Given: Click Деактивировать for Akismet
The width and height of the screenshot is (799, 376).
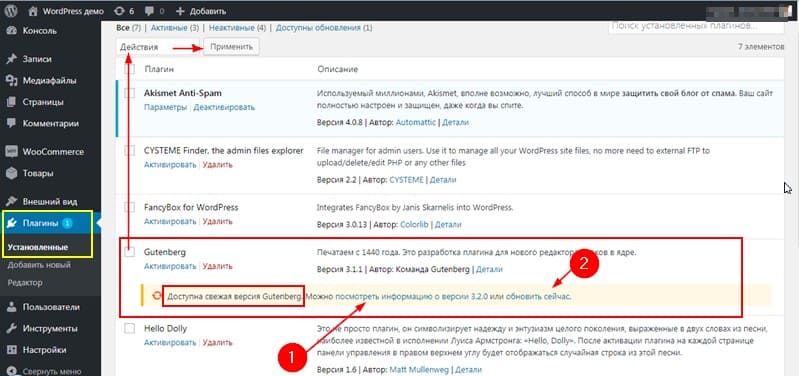Looking at the screenshot, I should coord(224,107).
